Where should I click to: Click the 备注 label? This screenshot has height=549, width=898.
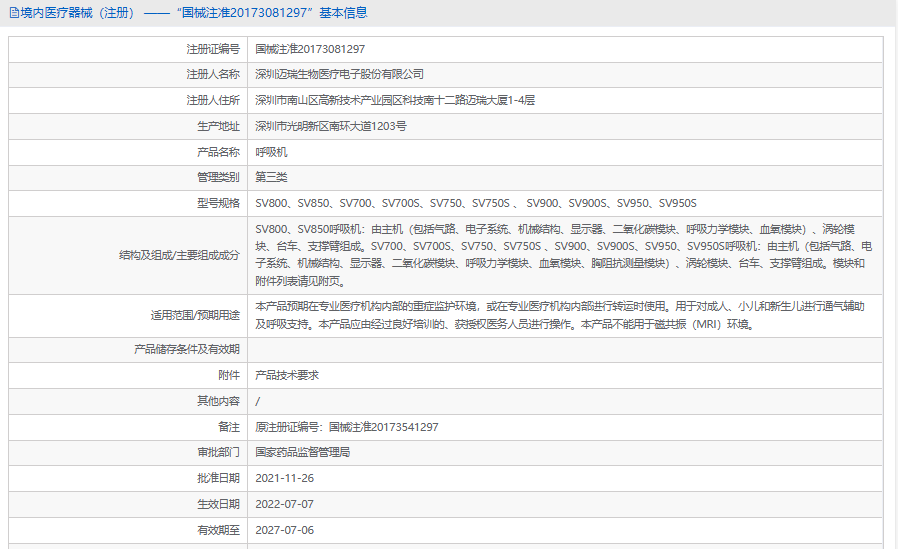tap(229, 427)
